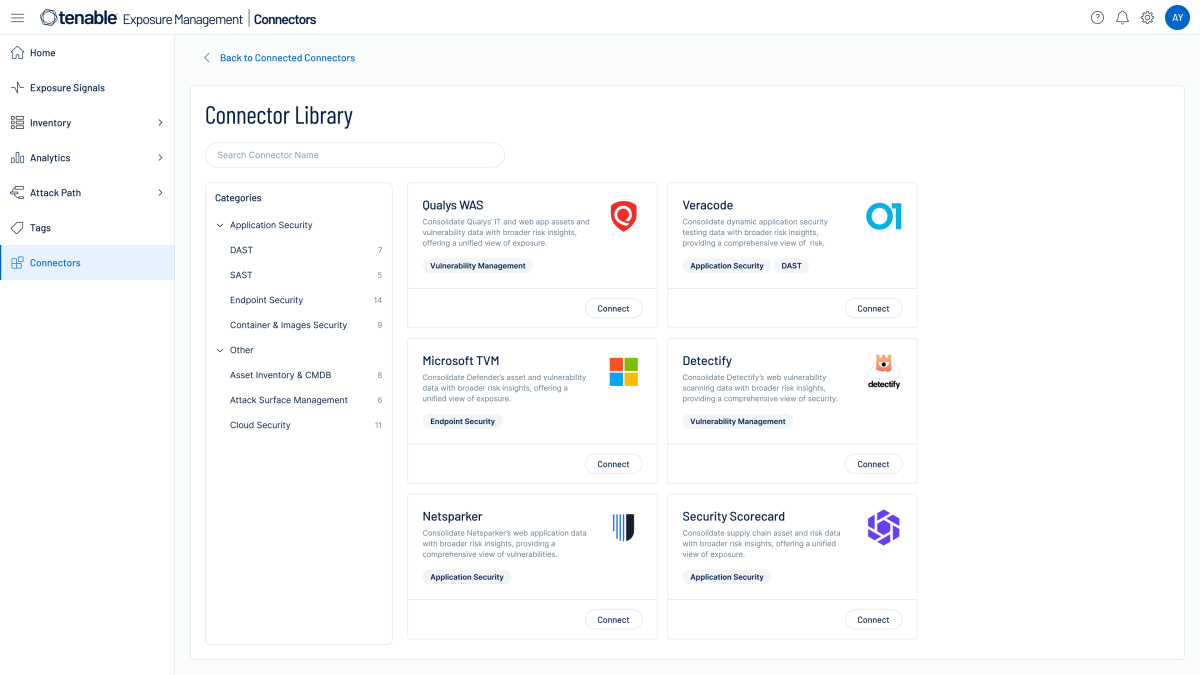Open the hamburger navigation menu
The height and width of the screenshot is (675, 1200).
17,18
